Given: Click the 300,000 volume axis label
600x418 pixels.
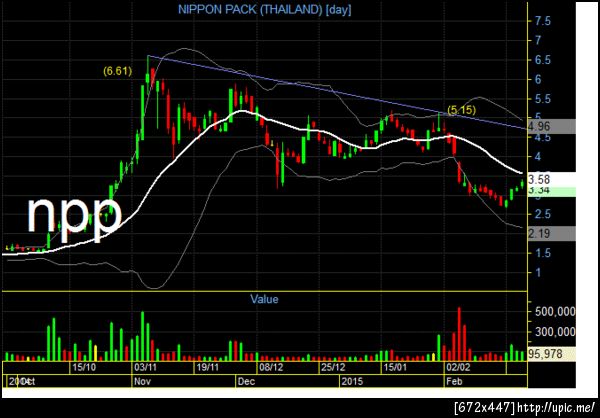Looking at the screenshot, I should click(555, 331).
